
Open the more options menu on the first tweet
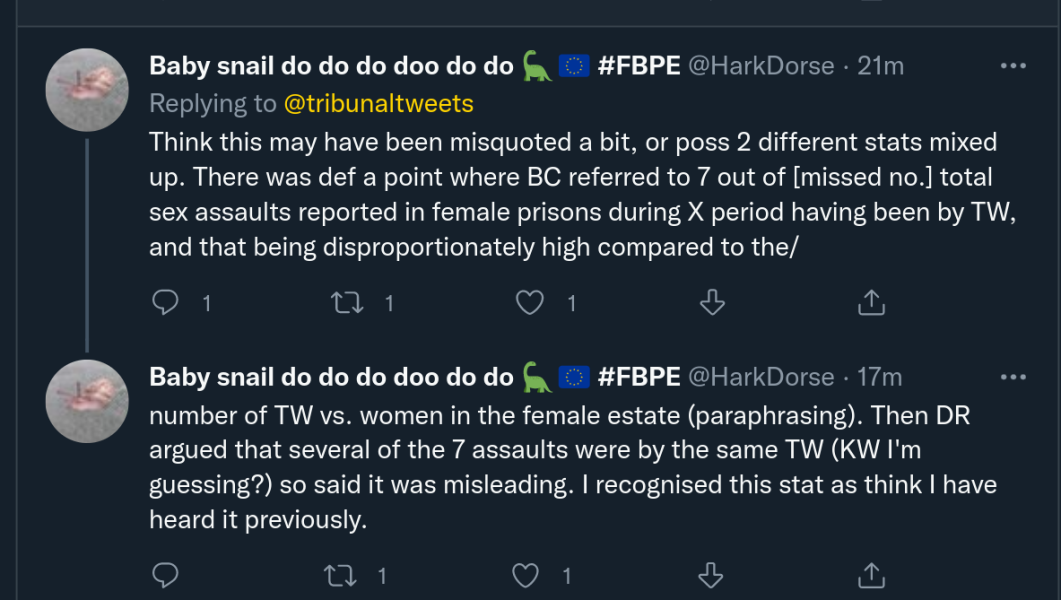tap(1014, 67)
